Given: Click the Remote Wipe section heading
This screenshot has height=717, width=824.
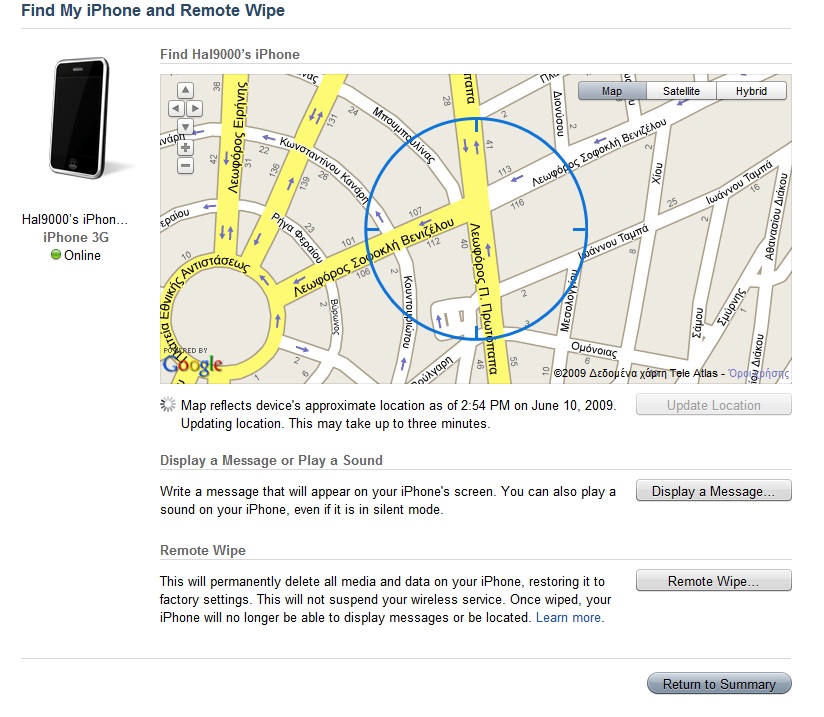Looking at the screenshot, I should (203, 550).
